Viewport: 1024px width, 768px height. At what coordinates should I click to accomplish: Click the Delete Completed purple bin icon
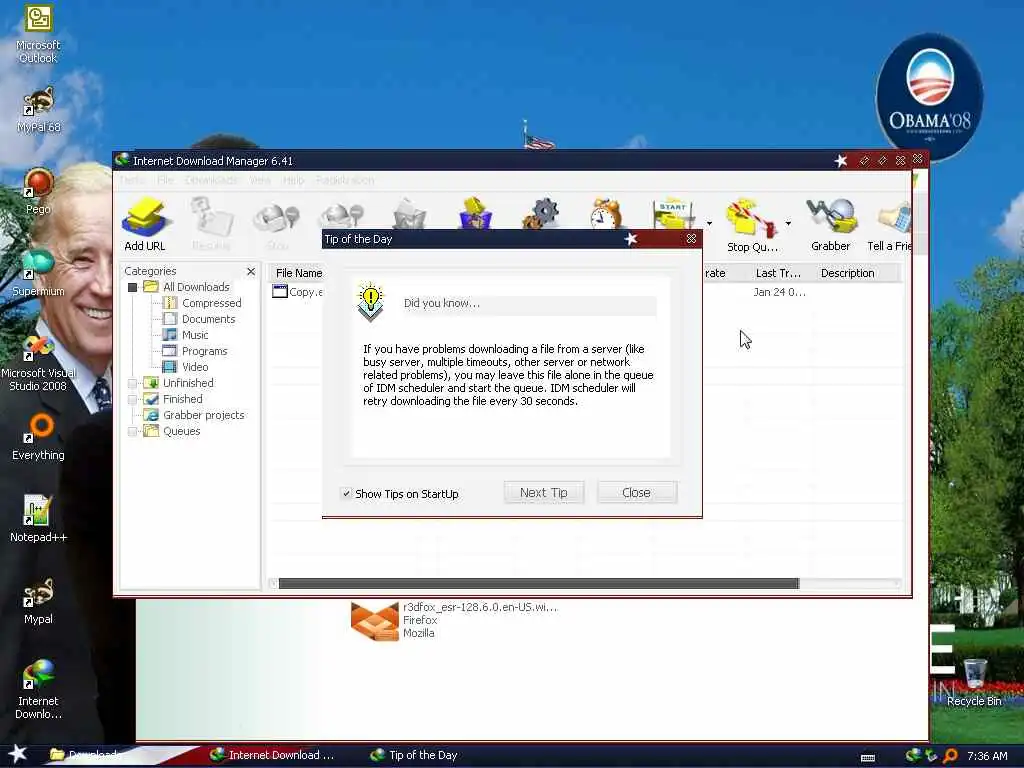tap(475, 213)
